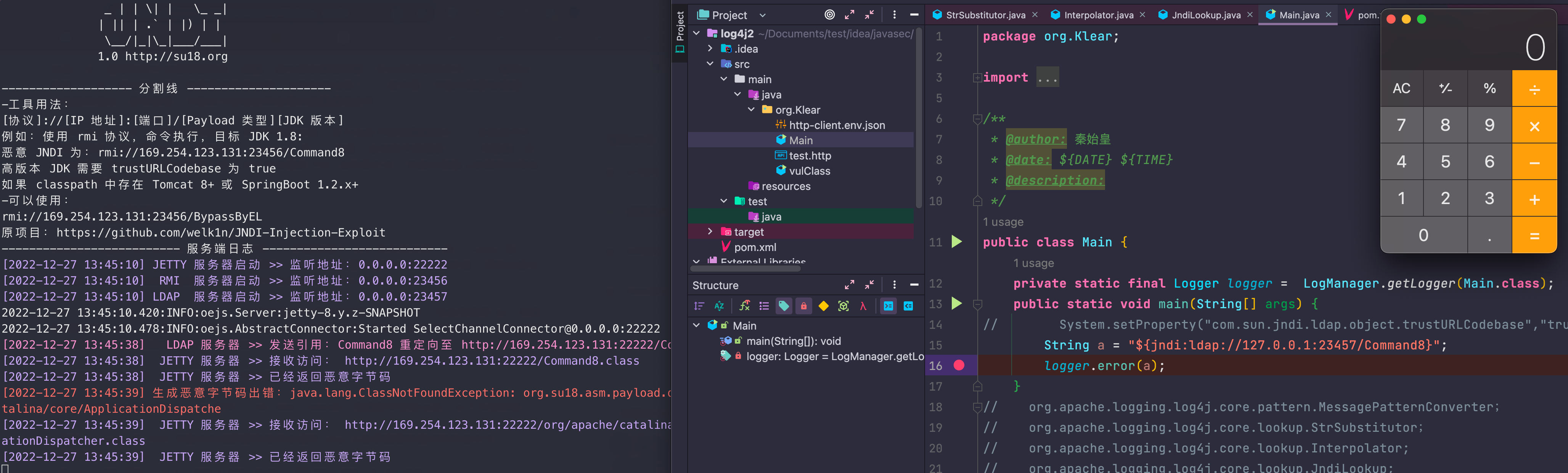
Task: Toggle autoscroll from source in Structure
Action: 908,306
